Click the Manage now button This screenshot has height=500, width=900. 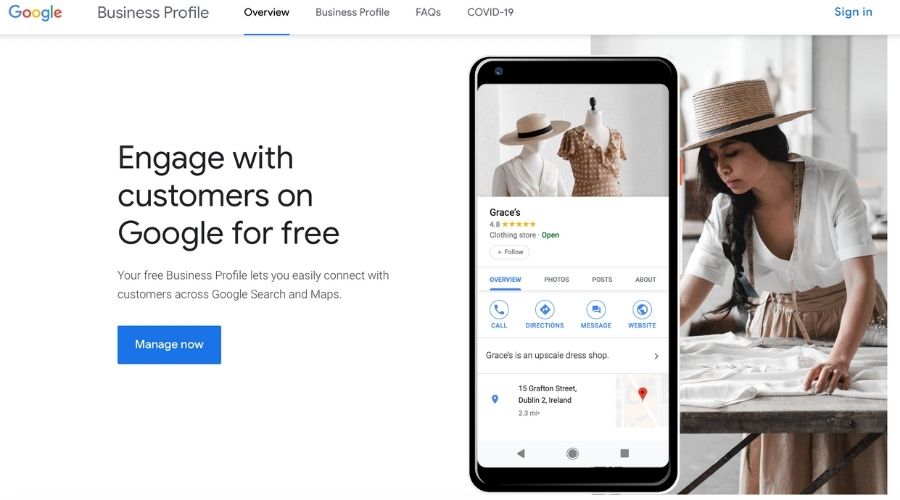coord(169,344)
